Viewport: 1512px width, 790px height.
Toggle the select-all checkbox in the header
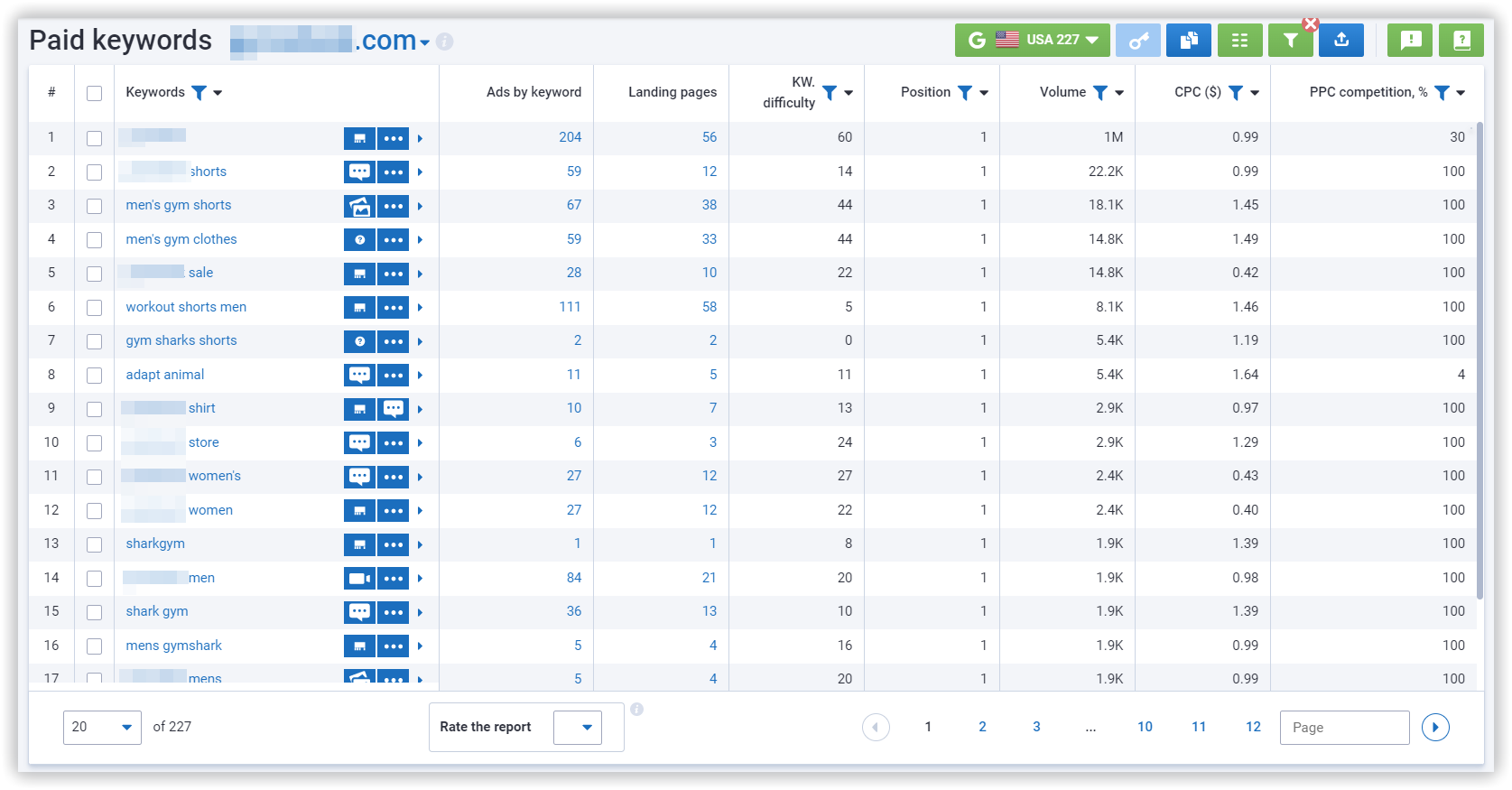[x=94, y=93]
